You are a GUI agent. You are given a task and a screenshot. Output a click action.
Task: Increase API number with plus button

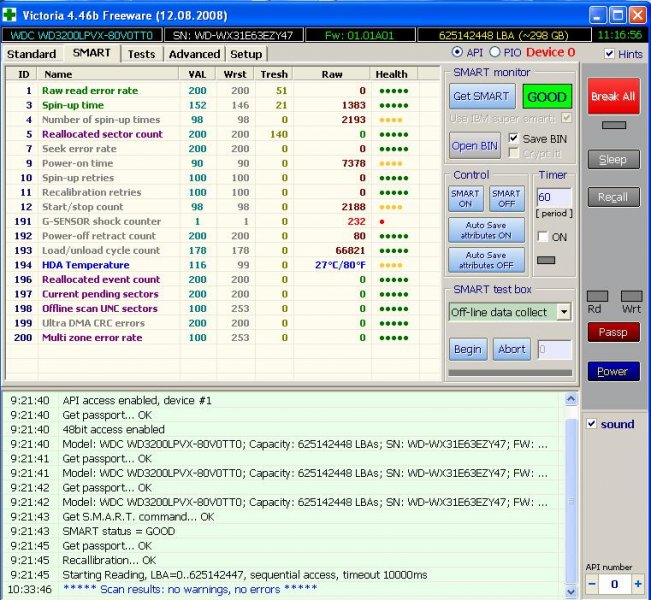pyautogui.click(x=638, y=584)
